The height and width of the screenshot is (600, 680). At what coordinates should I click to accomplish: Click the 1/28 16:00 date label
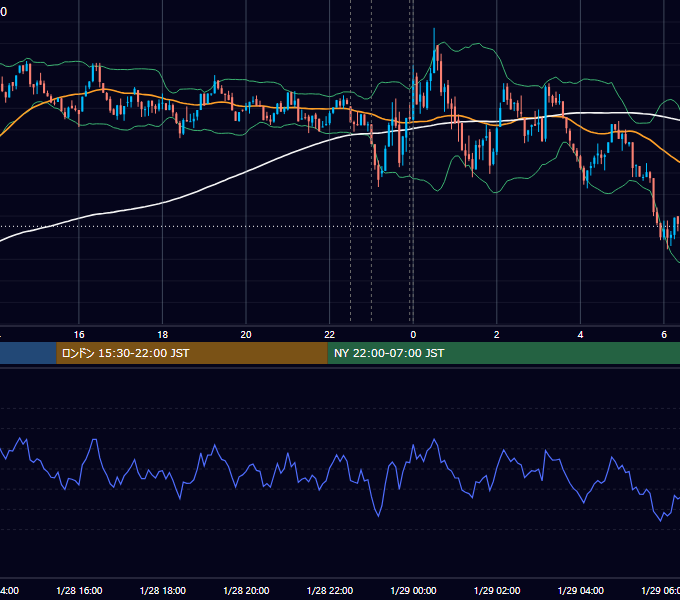[x=79, y=590]
